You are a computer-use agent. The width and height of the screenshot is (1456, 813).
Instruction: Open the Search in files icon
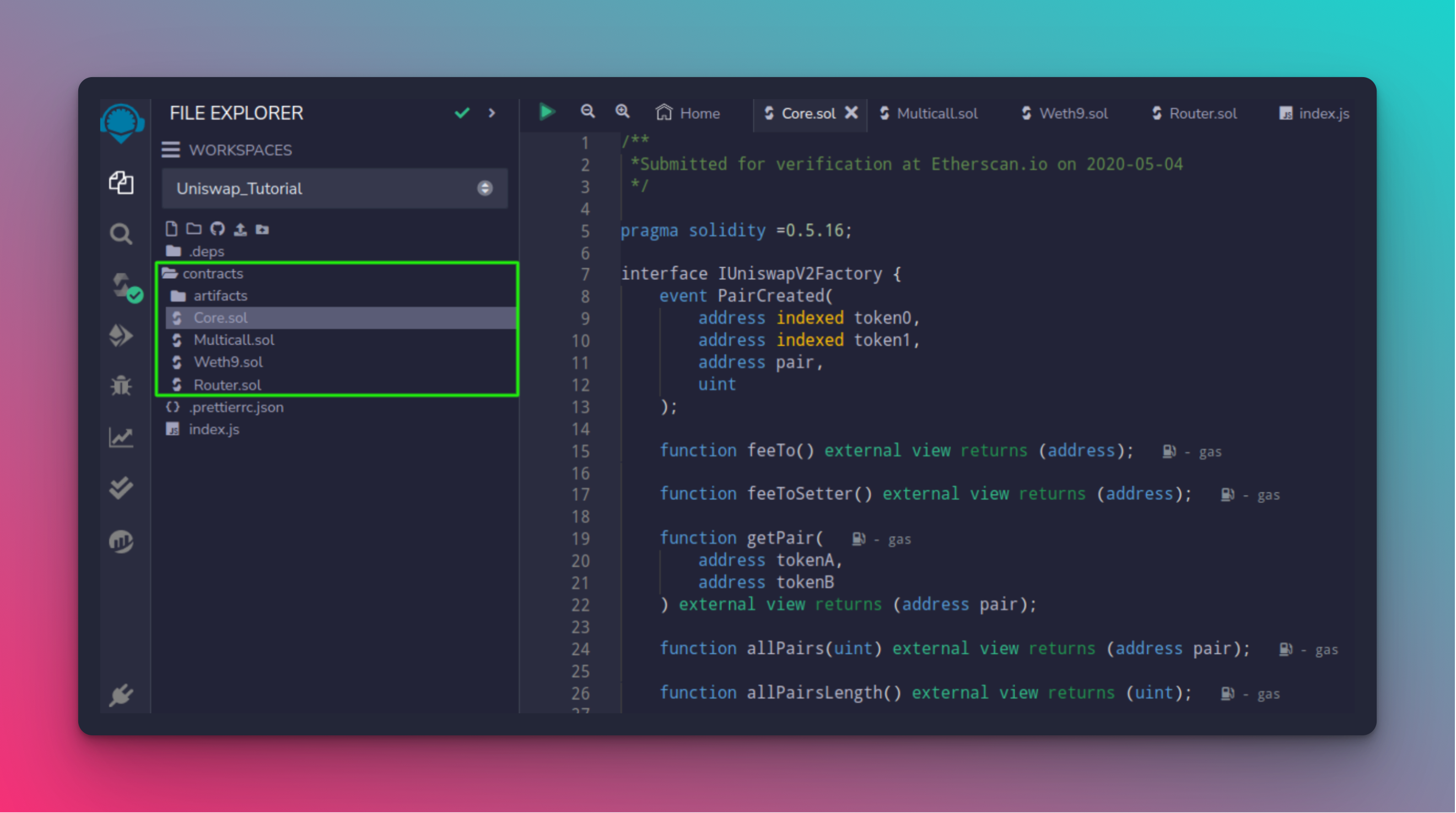pos(121,234)
